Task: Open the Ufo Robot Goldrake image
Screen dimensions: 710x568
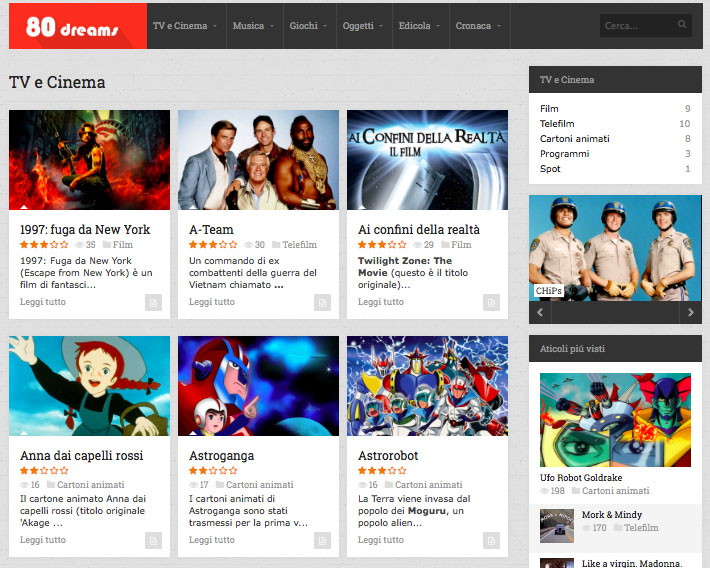Action: click(615, 420)
